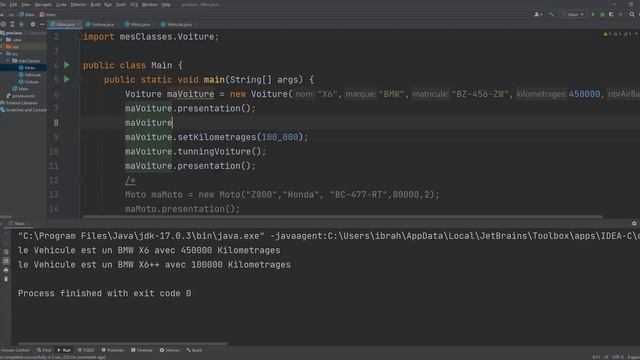Open the View menu

[x=26, y=4]
